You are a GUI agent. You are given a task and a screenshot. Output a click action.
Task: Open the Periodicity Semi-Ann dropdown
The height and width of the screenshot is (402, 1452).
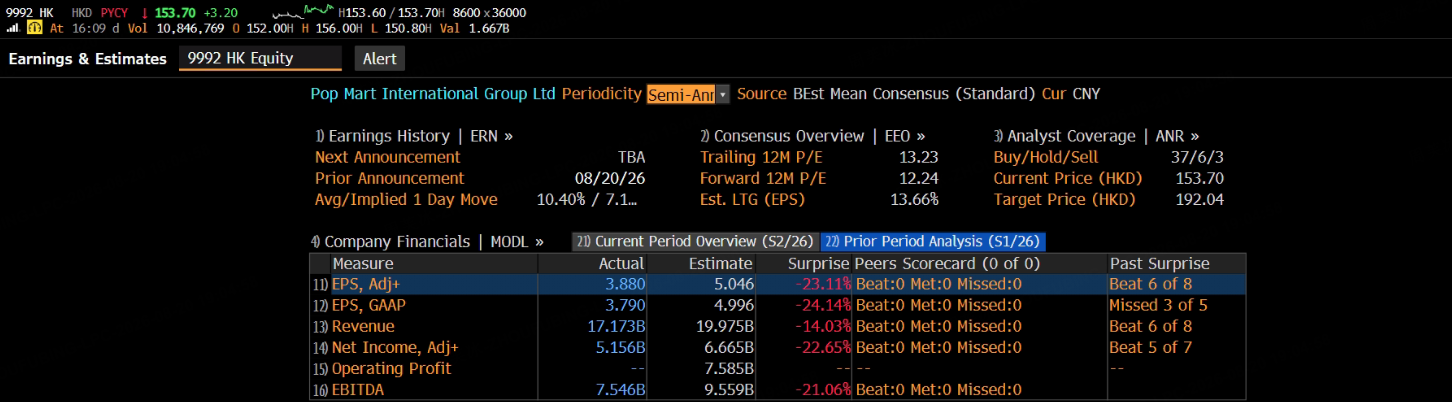(687, 94)
